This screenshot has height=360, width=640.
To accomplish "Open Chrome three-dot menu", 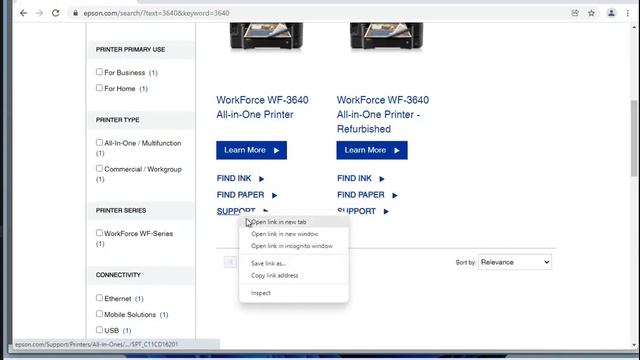I will (628, 13).
